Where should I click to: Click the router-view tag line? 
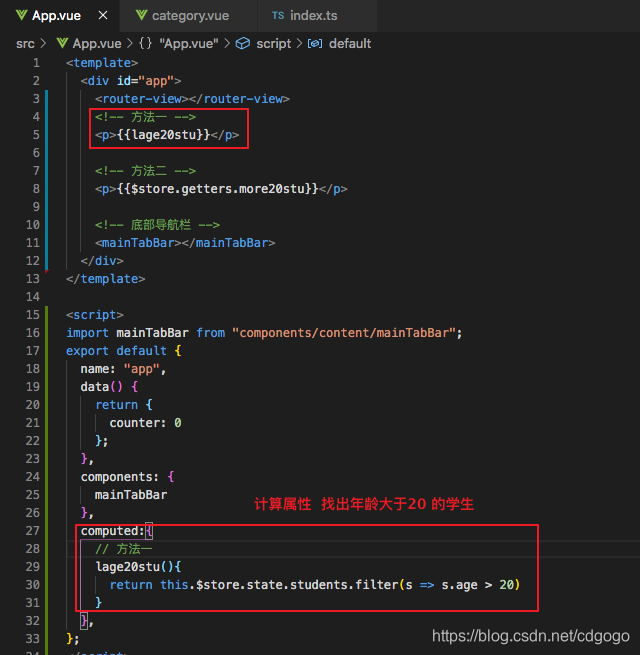click(192, 99)
